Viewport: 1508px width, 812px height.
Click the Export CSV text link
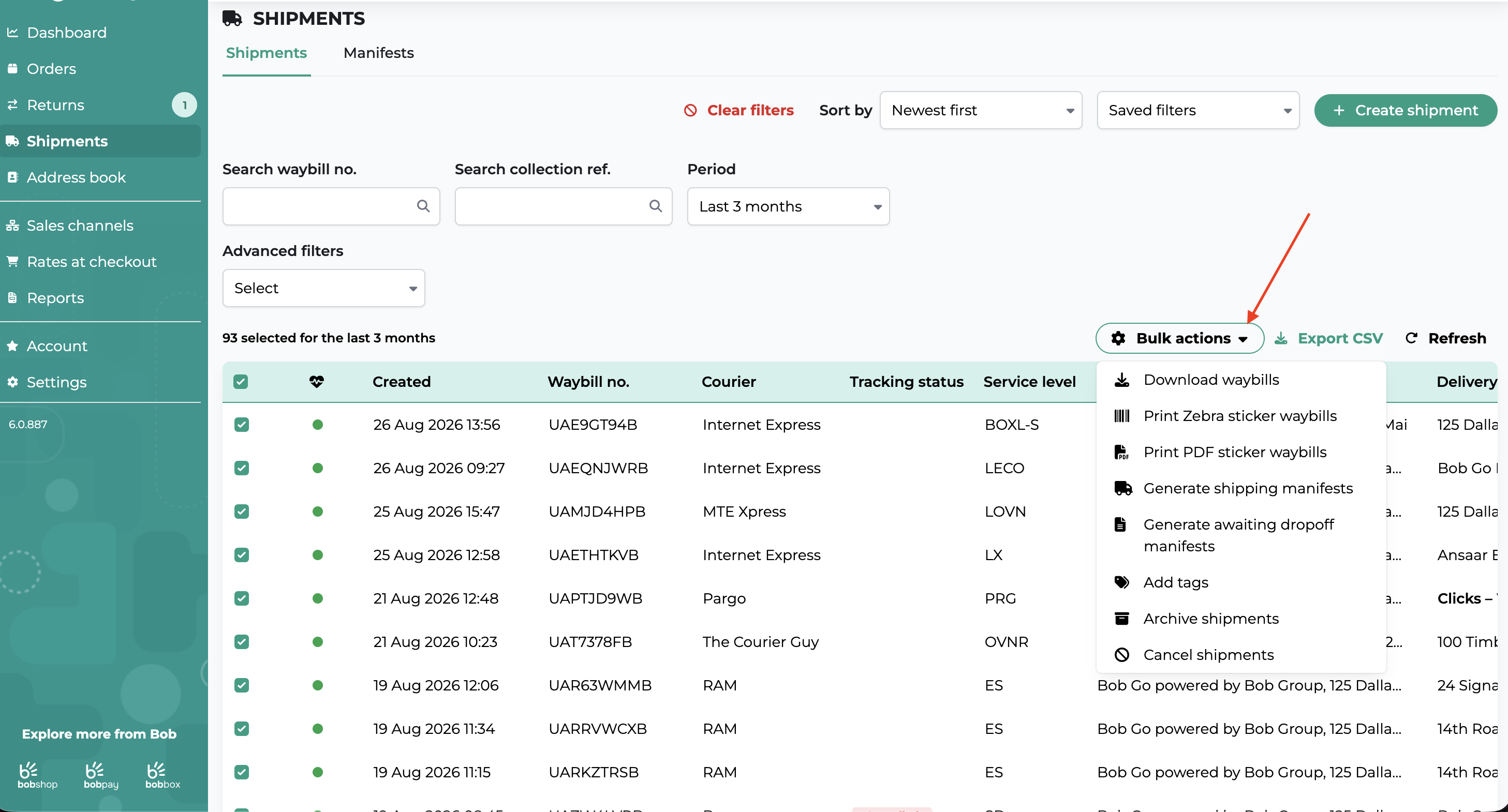tap(1340, 338)
